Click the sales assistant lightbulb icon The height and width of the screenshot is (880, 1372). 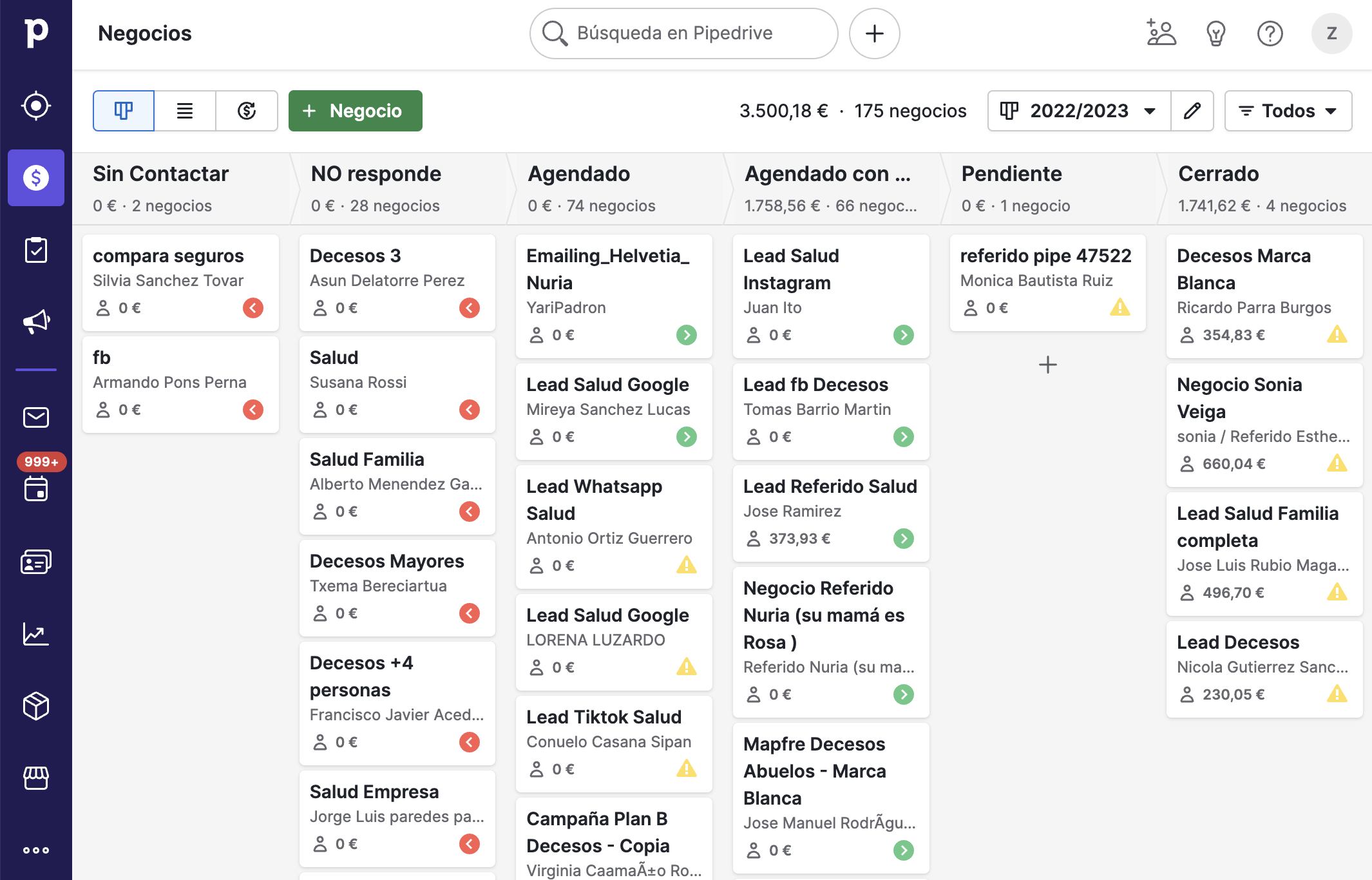[x=1215, y=33]
